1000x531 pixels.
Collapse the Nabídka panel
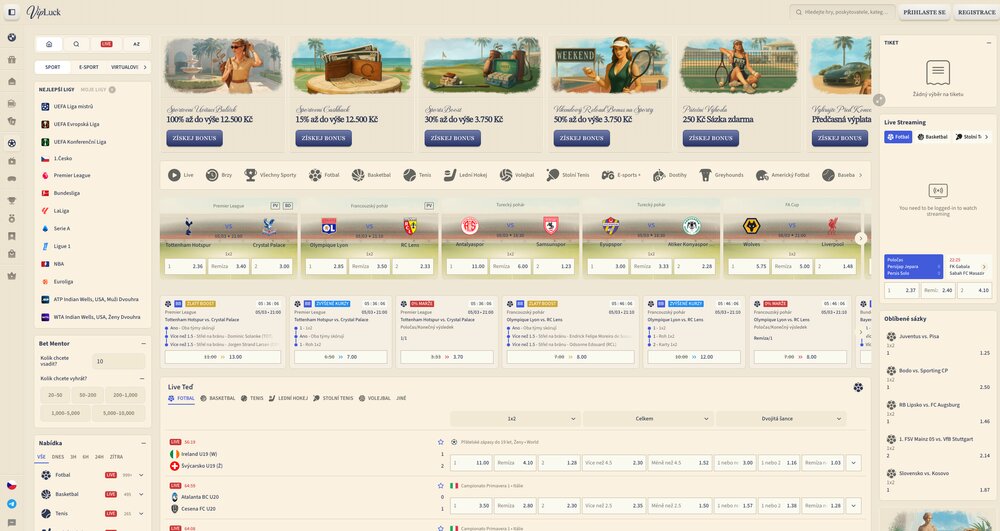click(x=143, y=443)
